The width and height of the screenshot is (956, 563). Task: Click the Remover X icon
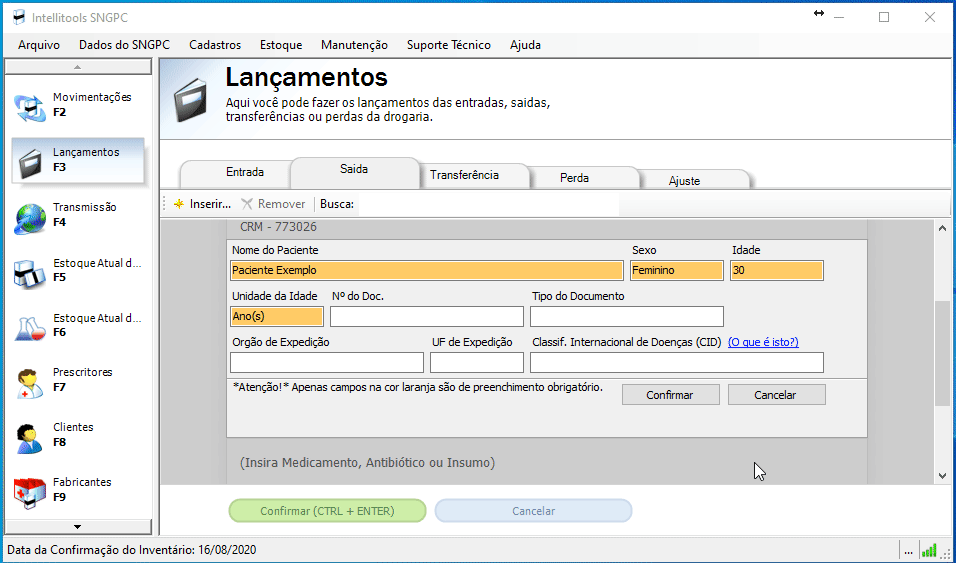(x=246, y=204)
